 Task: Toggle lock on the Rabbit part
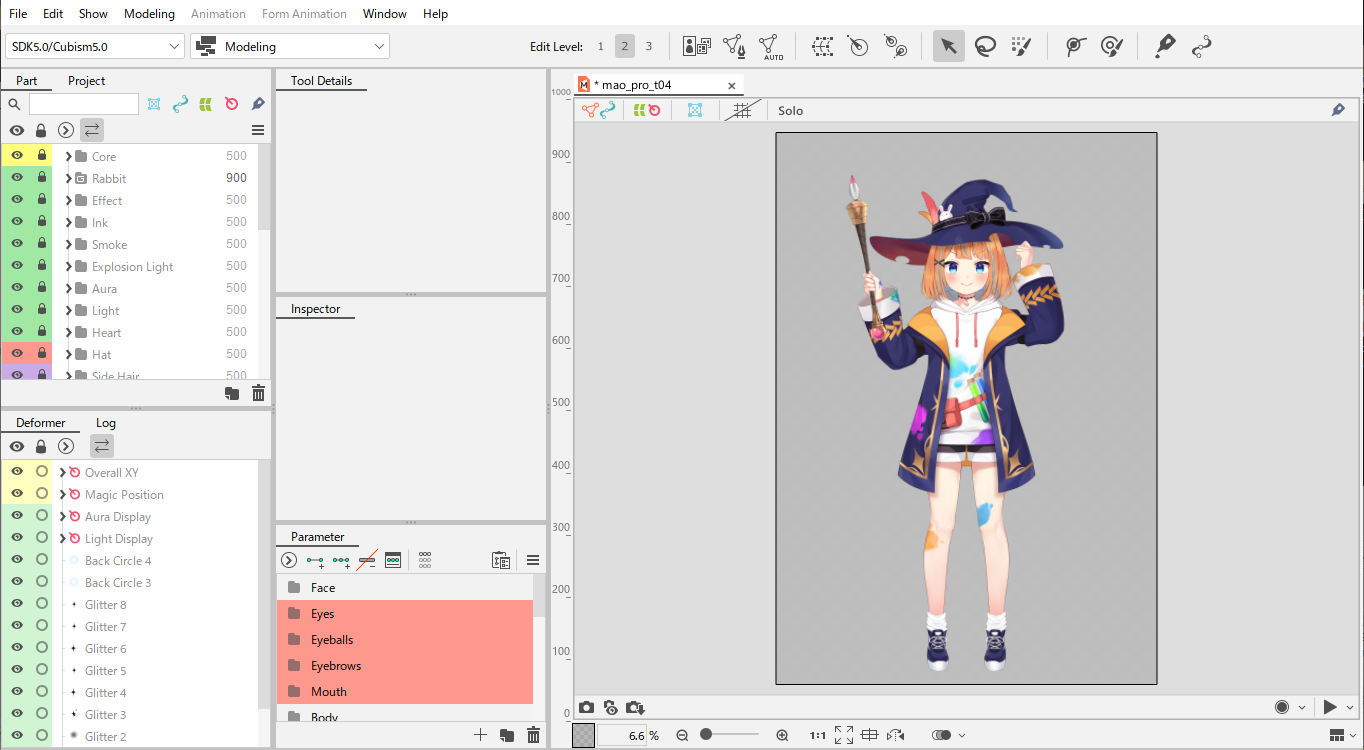click(42, 178)
